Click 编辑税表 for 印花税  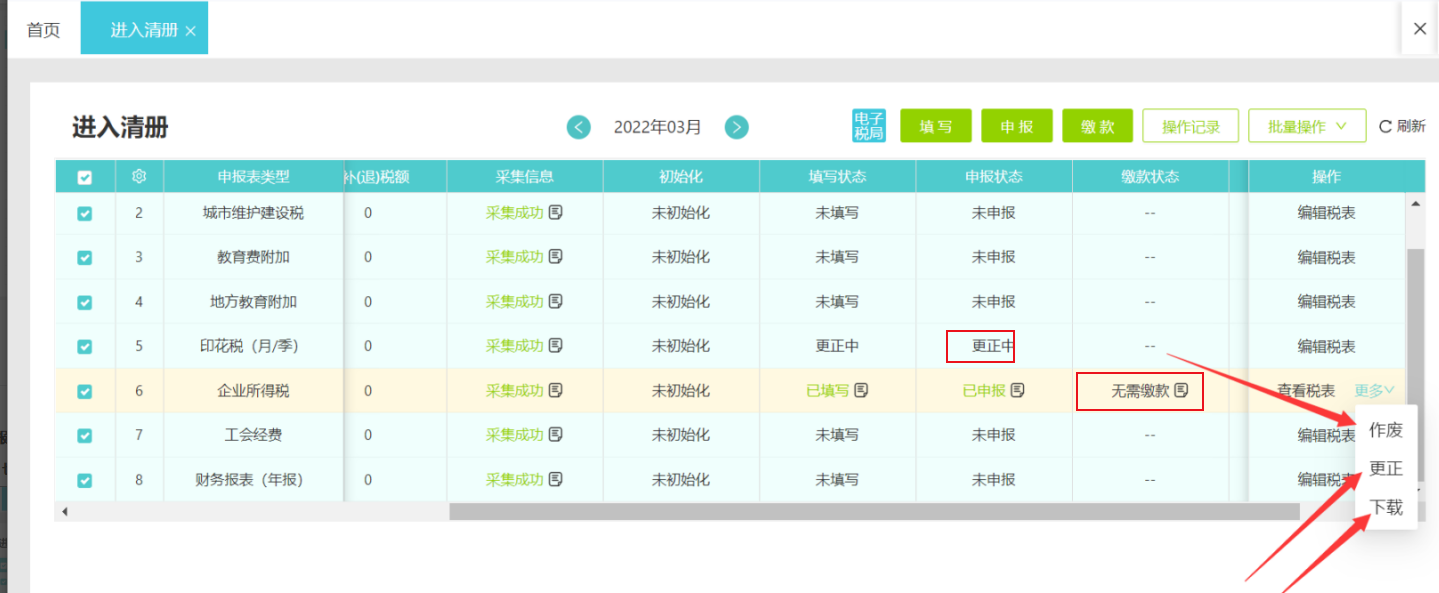point(1326,345)
